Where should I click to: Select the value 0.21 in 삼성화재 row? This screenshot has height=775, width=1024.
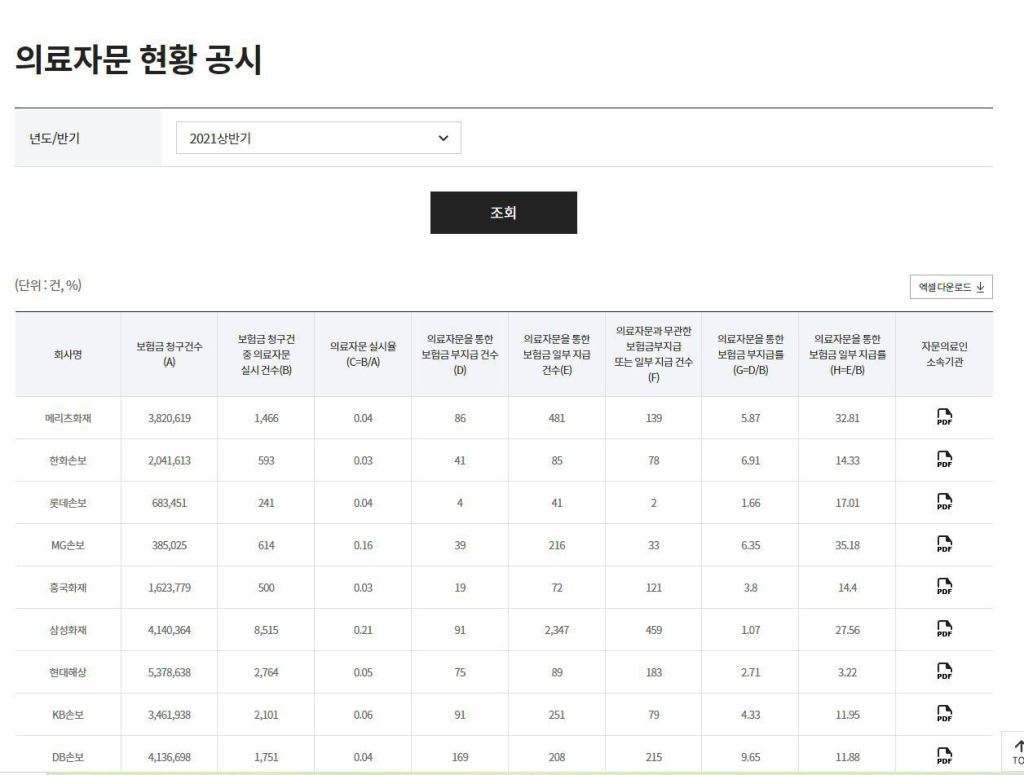(363, 630)
